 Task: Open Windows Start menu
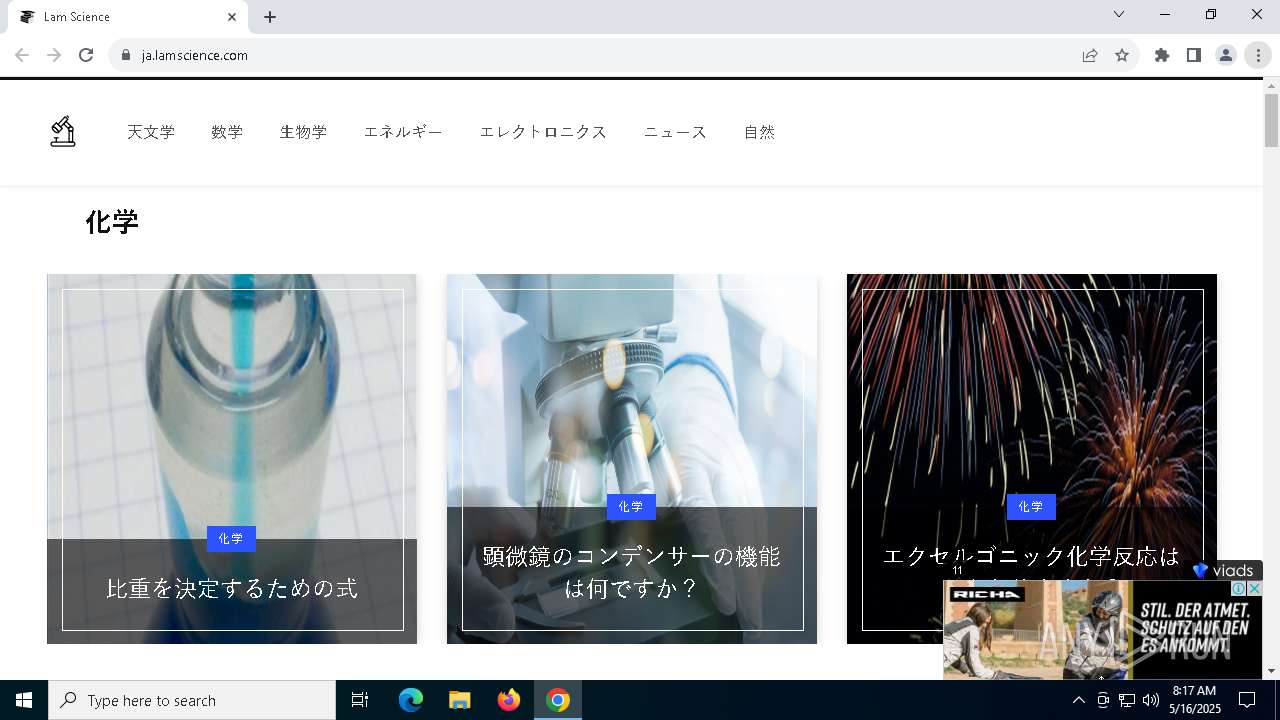click(24, 700)
